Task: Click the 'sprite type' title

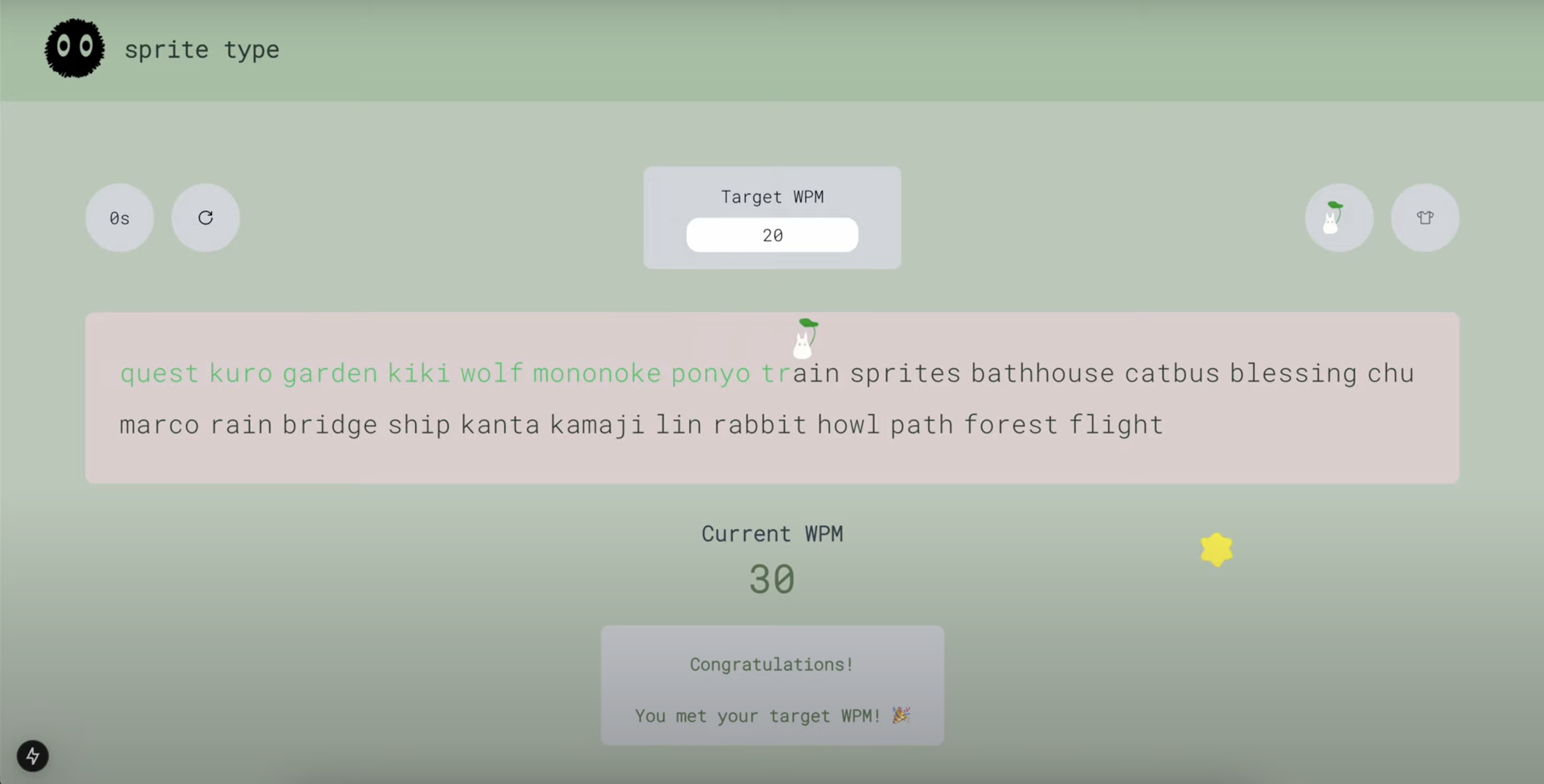Action: [x=201, y=50]
